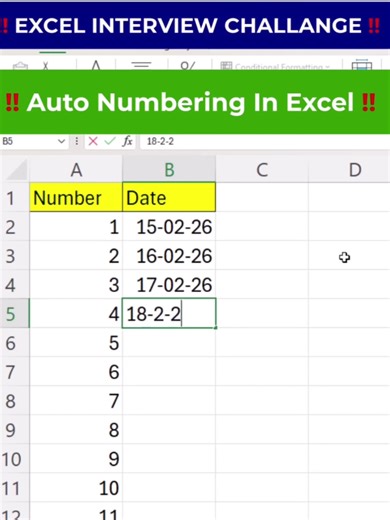This screenshot has width=390, height=520.
Task: Click the fill handle of cell B5
Action: click(216, 328)
